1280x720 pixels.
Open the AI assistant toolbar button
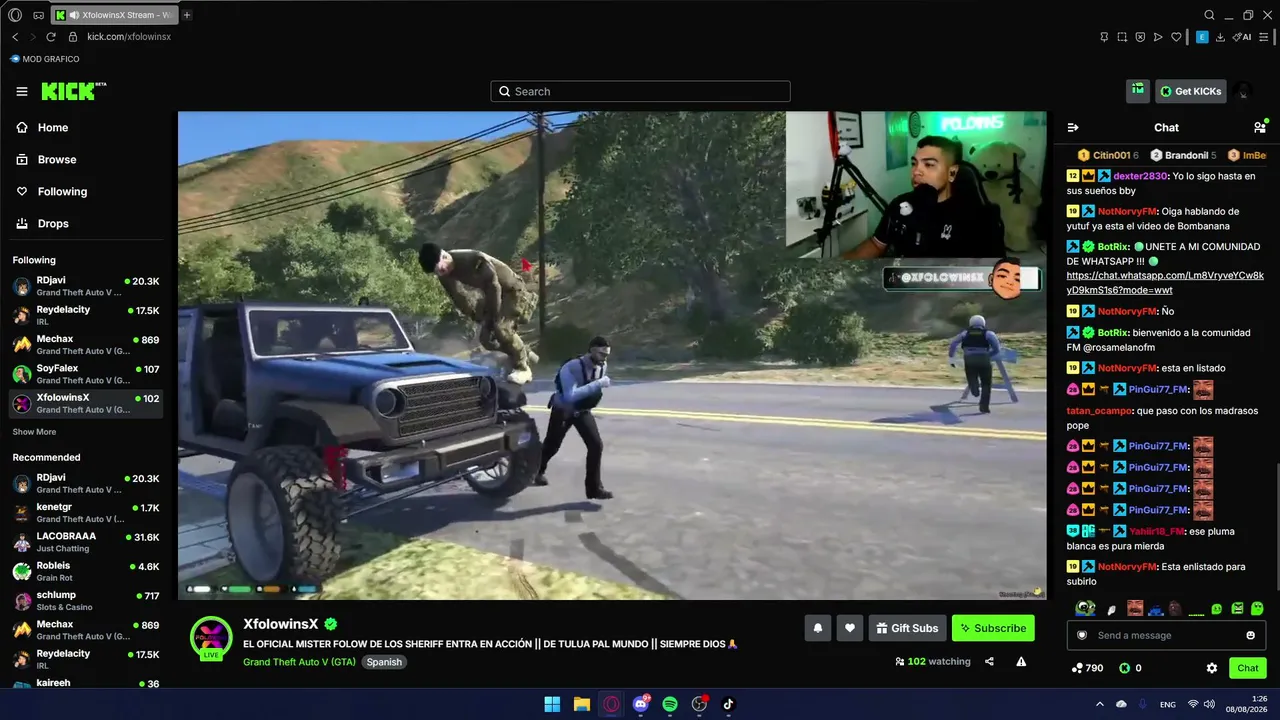(x=1243, y=37)
